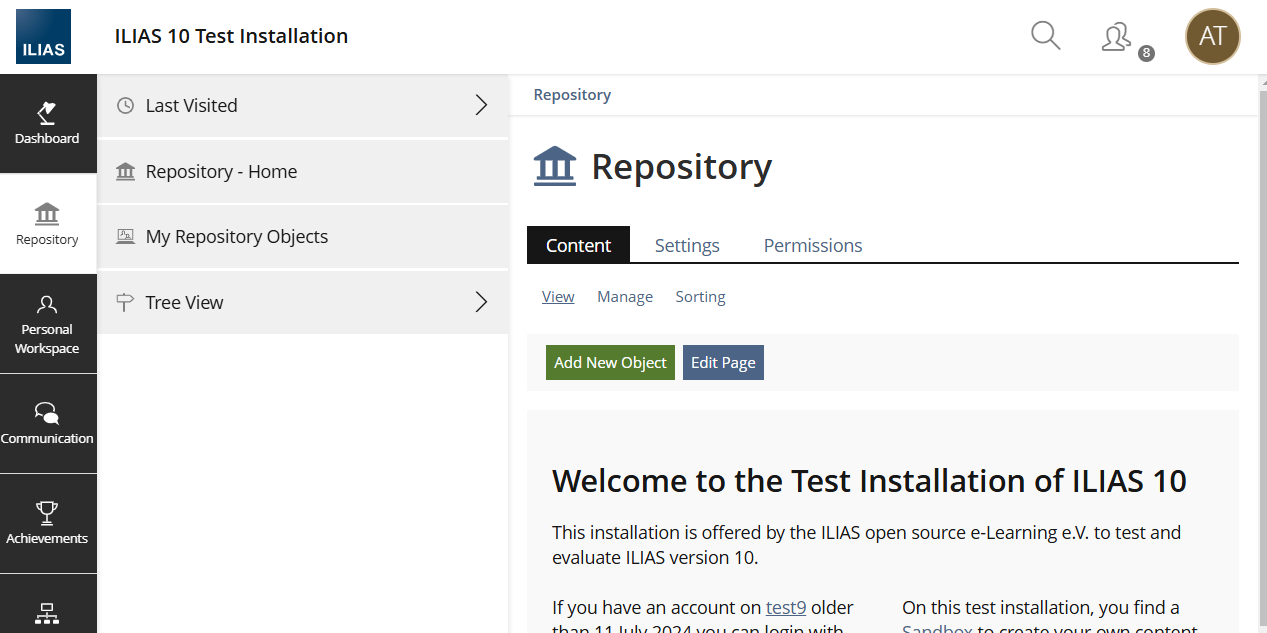Follow the test9 hyperlink

(x=786, y=608)
